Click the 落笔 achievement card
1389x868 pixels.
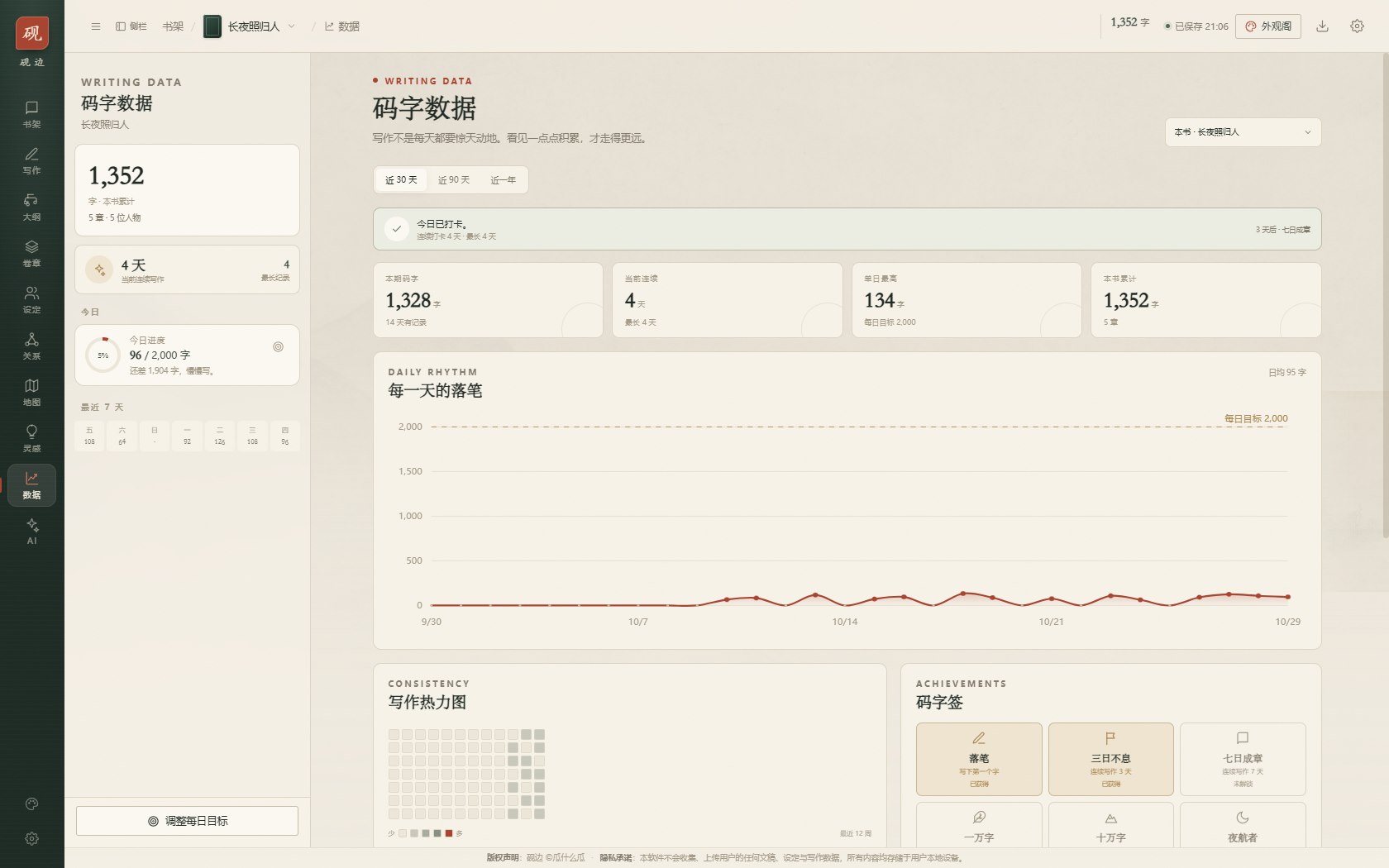click(979, 759)
